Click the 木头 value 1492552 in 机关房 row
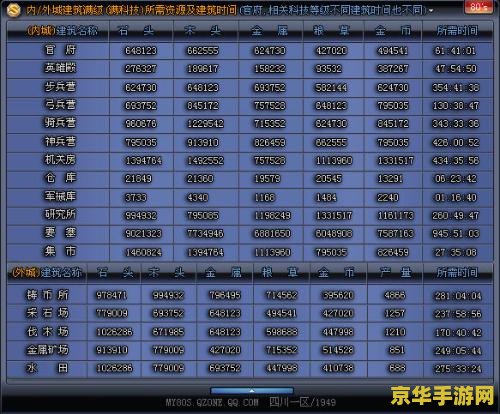The image size is (500, 414). click(205, 161)
